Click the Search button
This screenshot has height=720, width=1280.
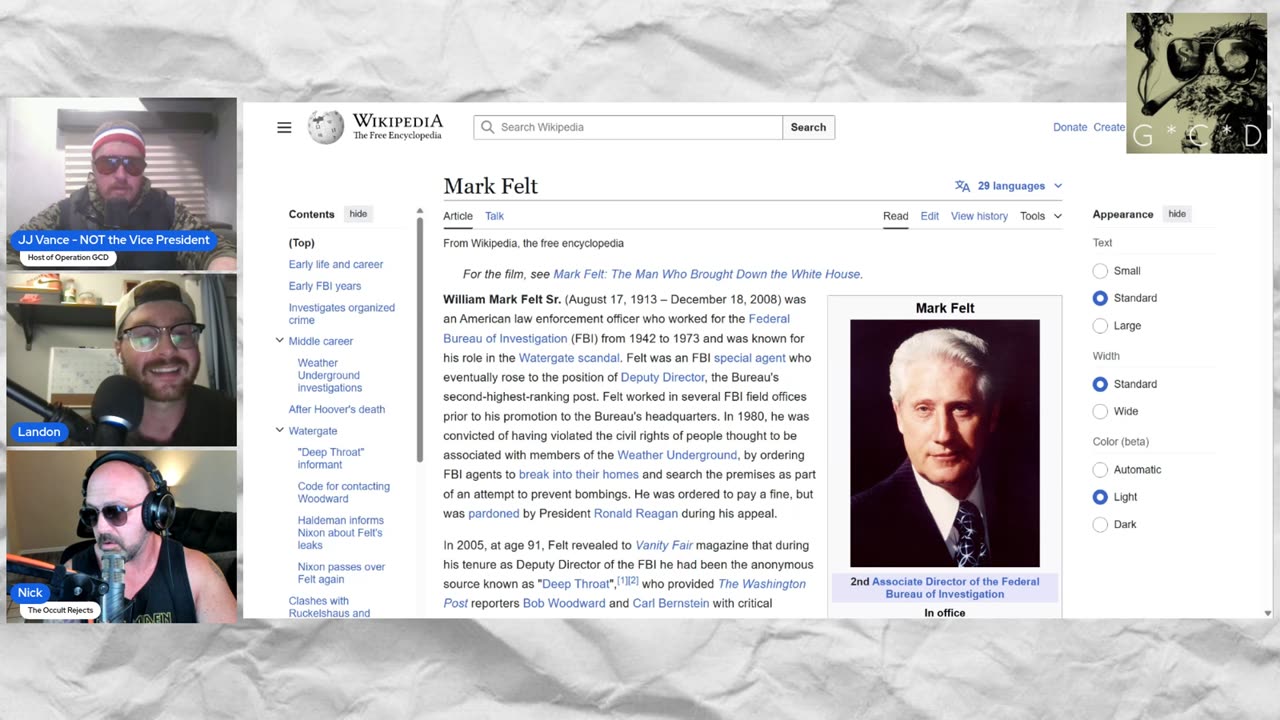(808, 127)
